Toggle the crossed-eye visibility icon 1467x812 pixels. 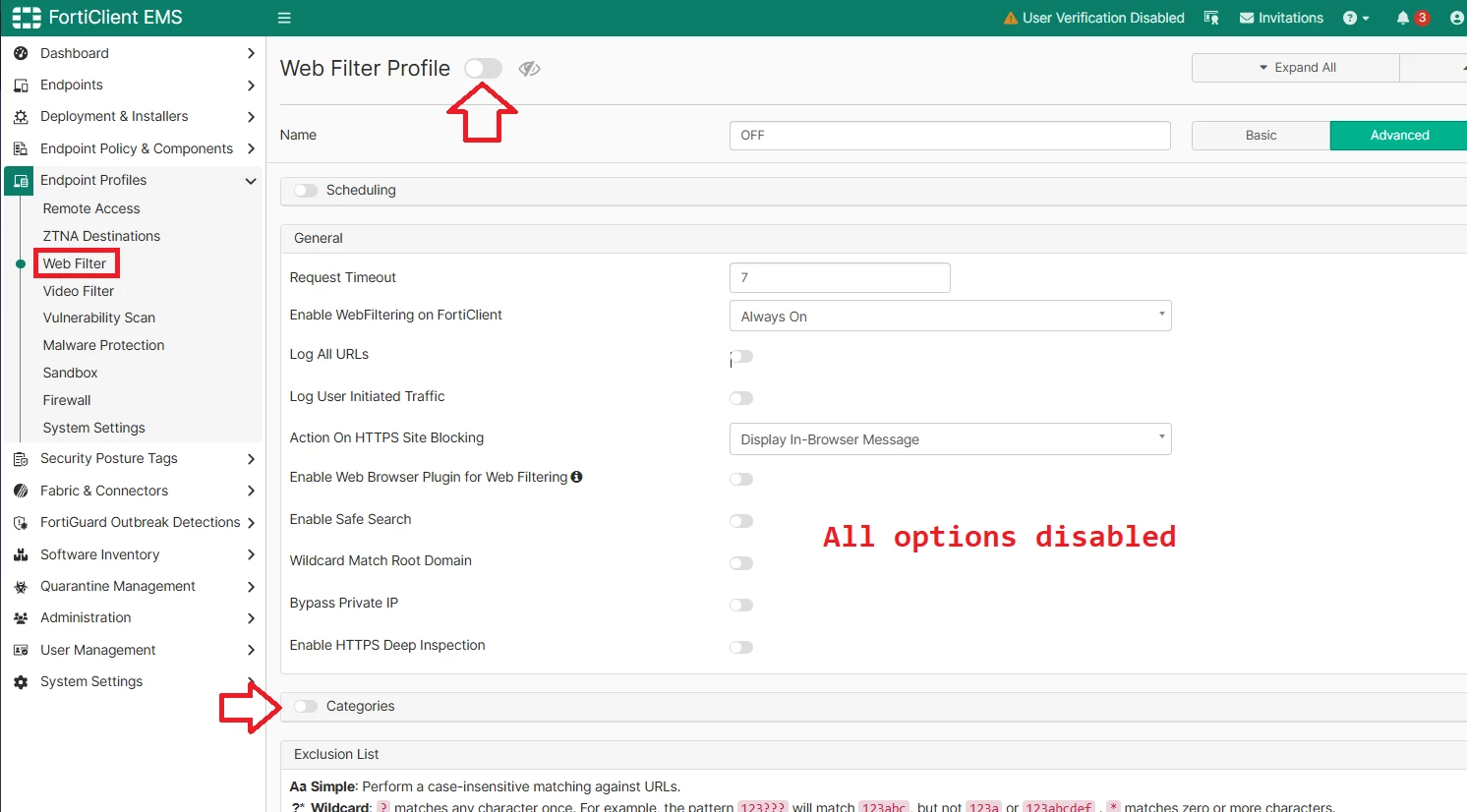(x=529, y=68)
